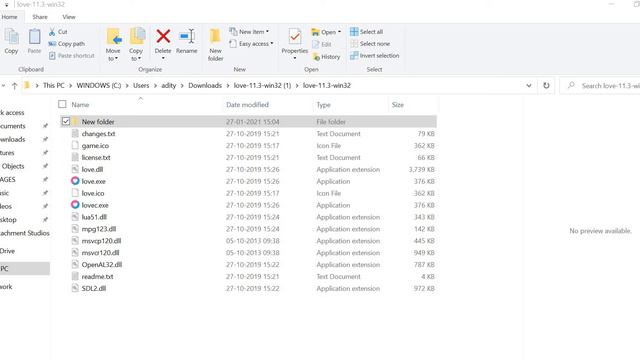Select This PC in navigation pane

[24, 269]
